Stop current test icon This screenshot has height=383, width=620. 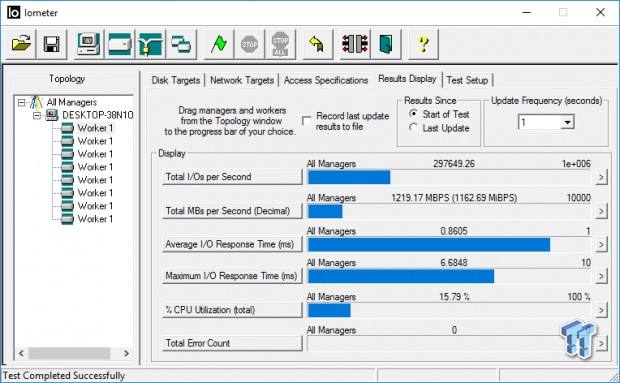pyautogui.click(x=249, y=44)
